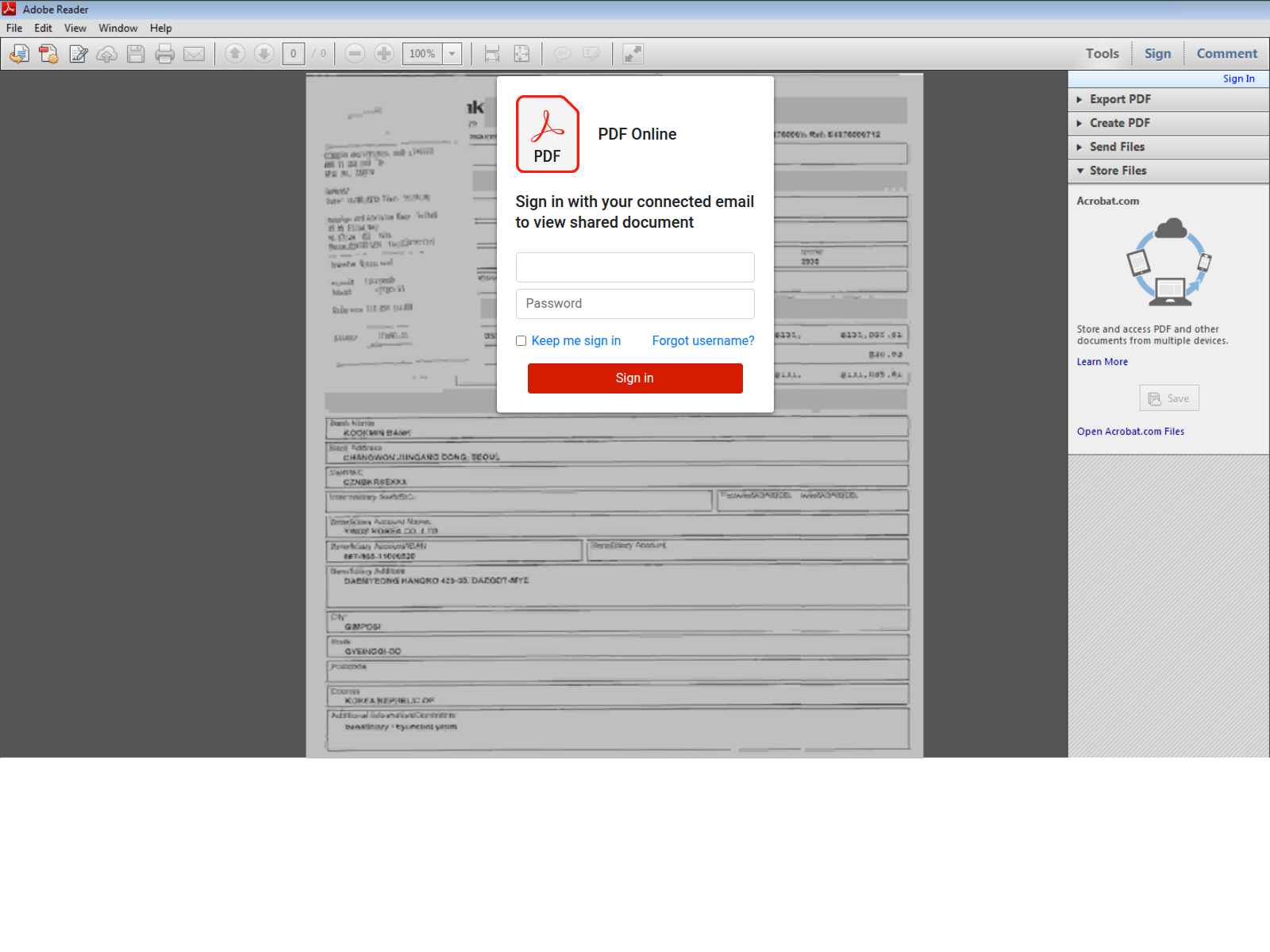Open the Help menu
1270x952 pixels.
(160, 28)
